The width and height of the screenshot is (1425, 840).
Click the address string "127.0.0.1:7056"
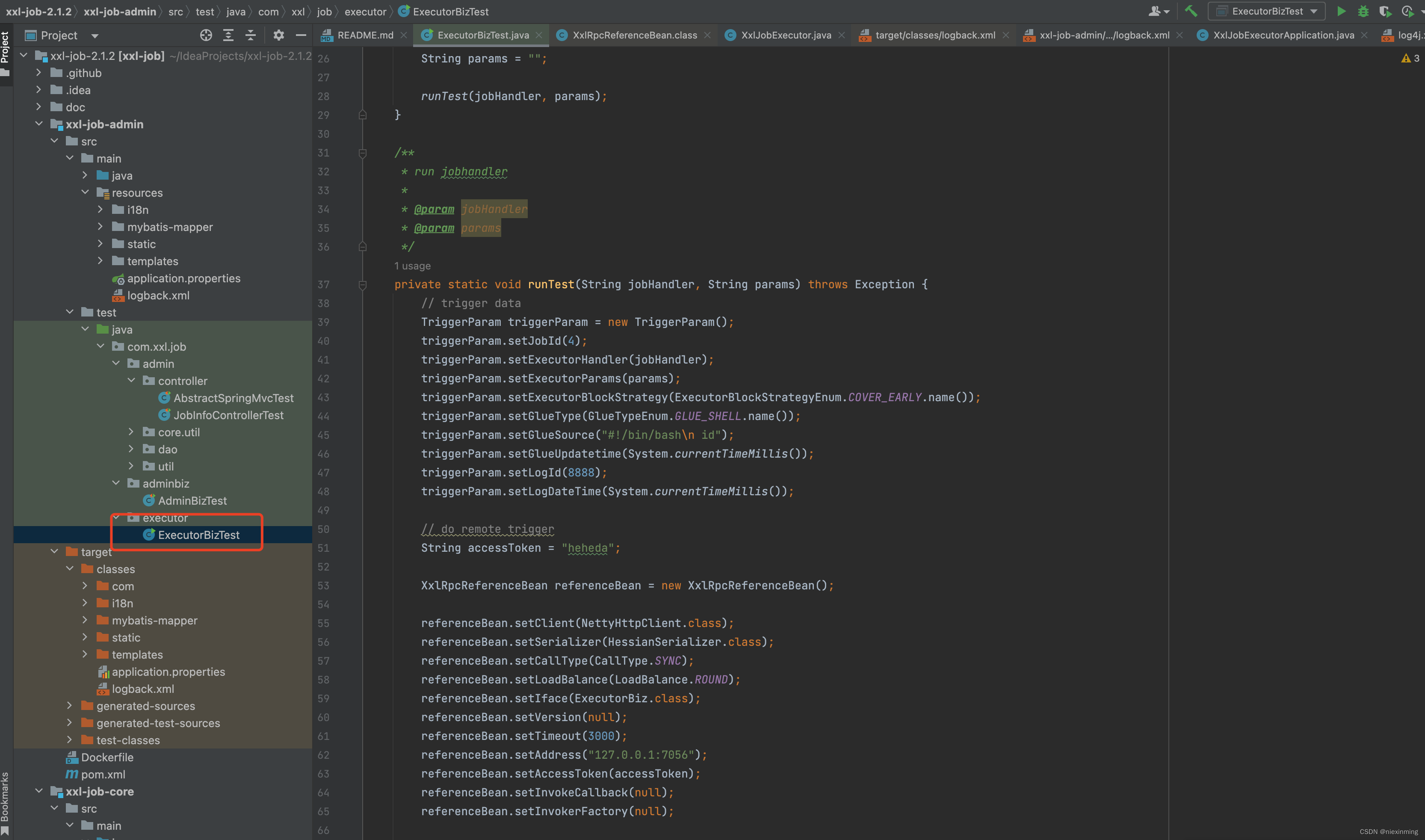pyautogui.click(x=641, y=754)
